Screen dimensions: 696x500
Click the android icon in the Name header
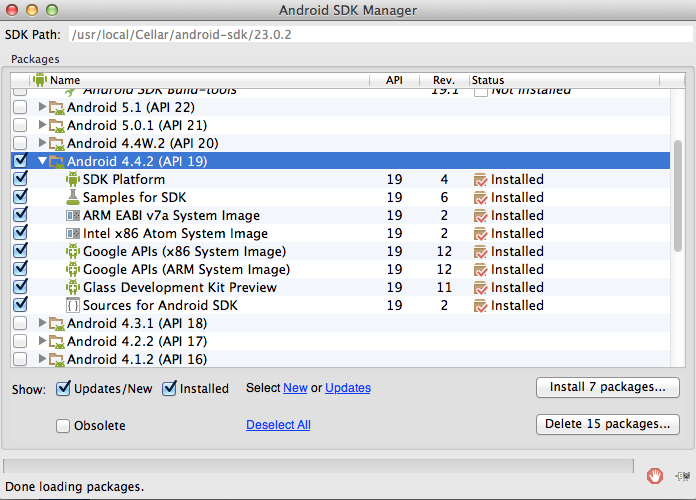[x=40, y=80]
